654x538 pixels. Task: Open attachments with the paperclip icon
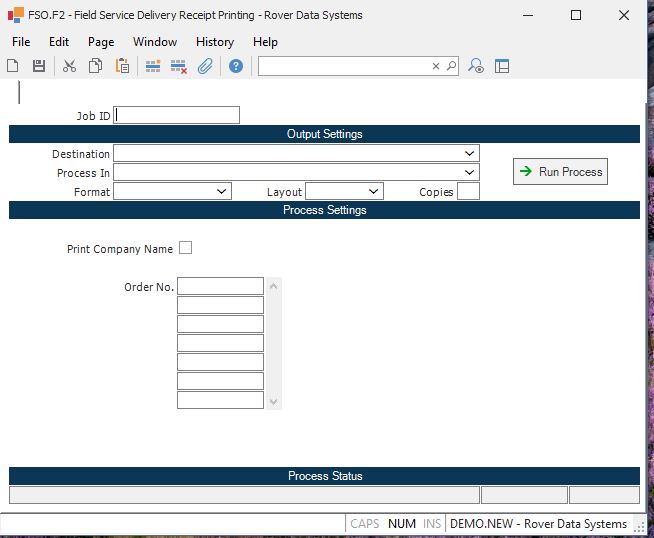(205, 66)
